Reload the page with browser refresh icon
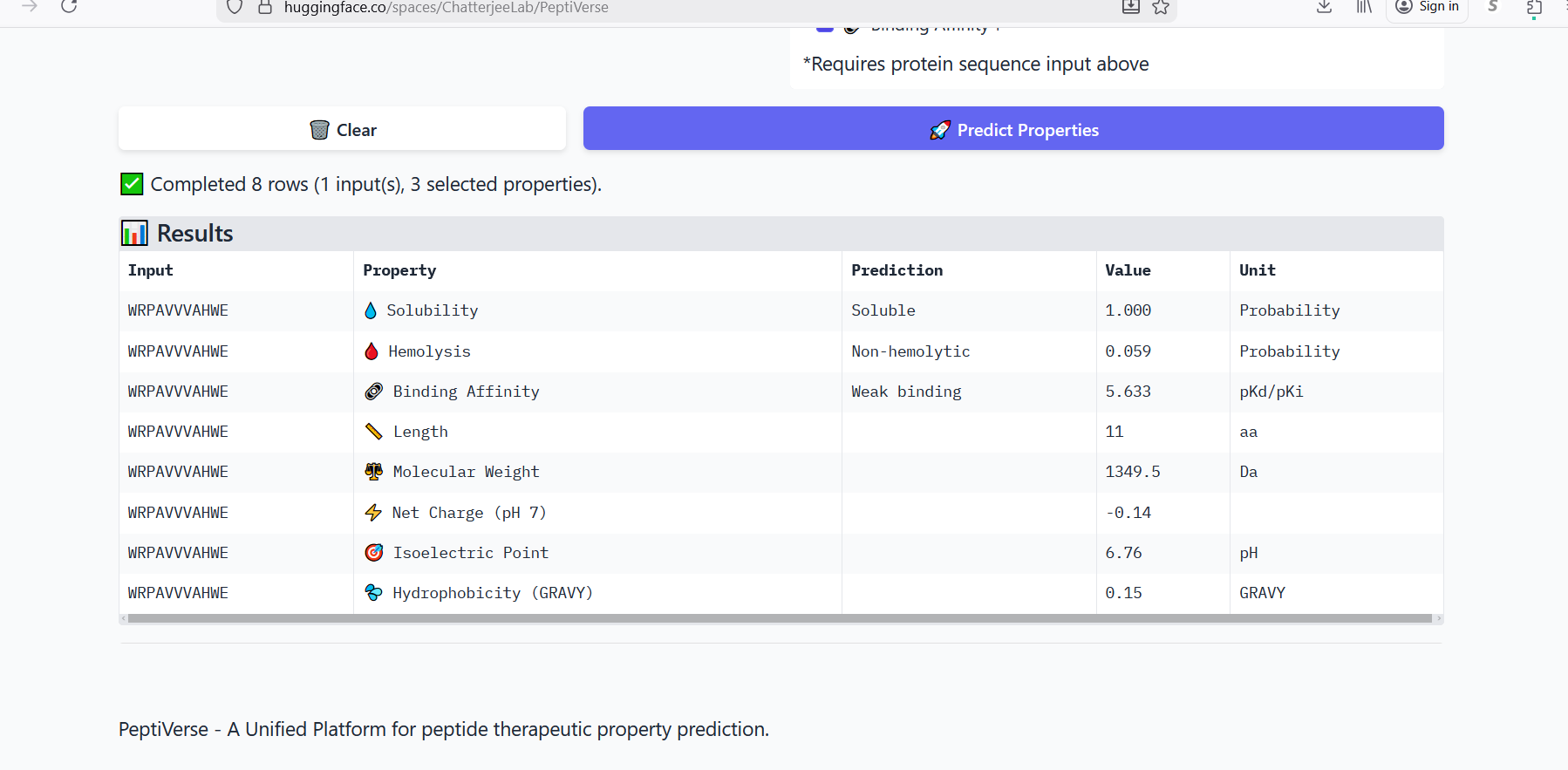This screenshot has width=1568, height=770. 69,6
